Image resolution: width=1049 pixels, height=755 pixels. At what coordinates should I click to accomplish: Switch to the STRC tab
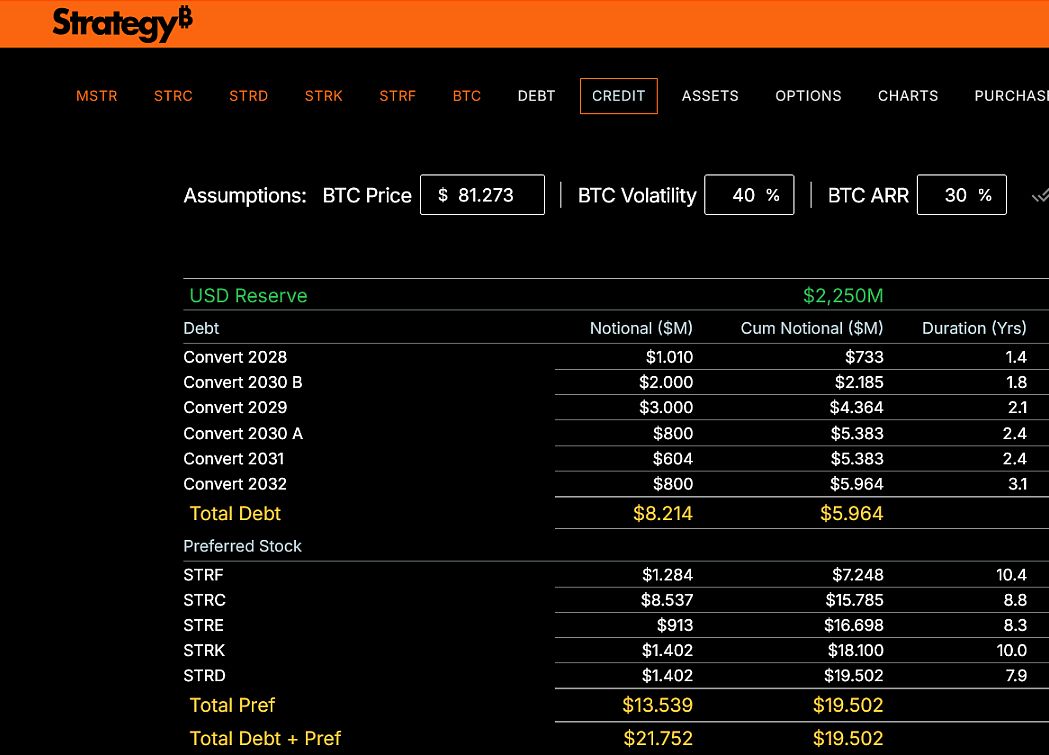click(x=173, y=96)
